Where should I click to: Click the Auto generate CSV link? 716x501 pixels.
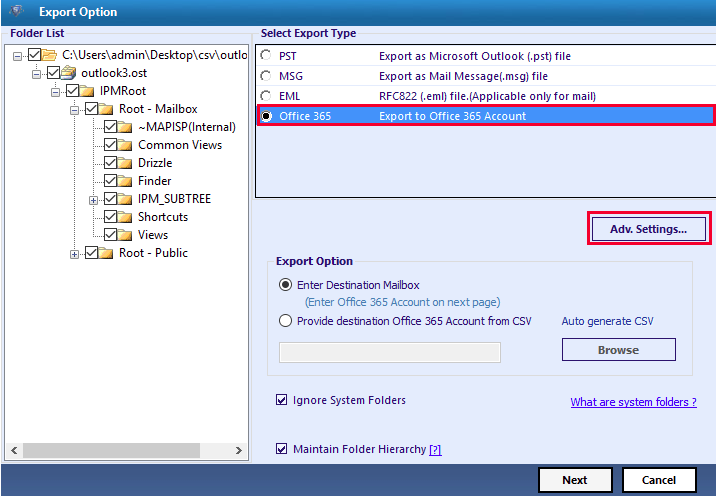607,321
